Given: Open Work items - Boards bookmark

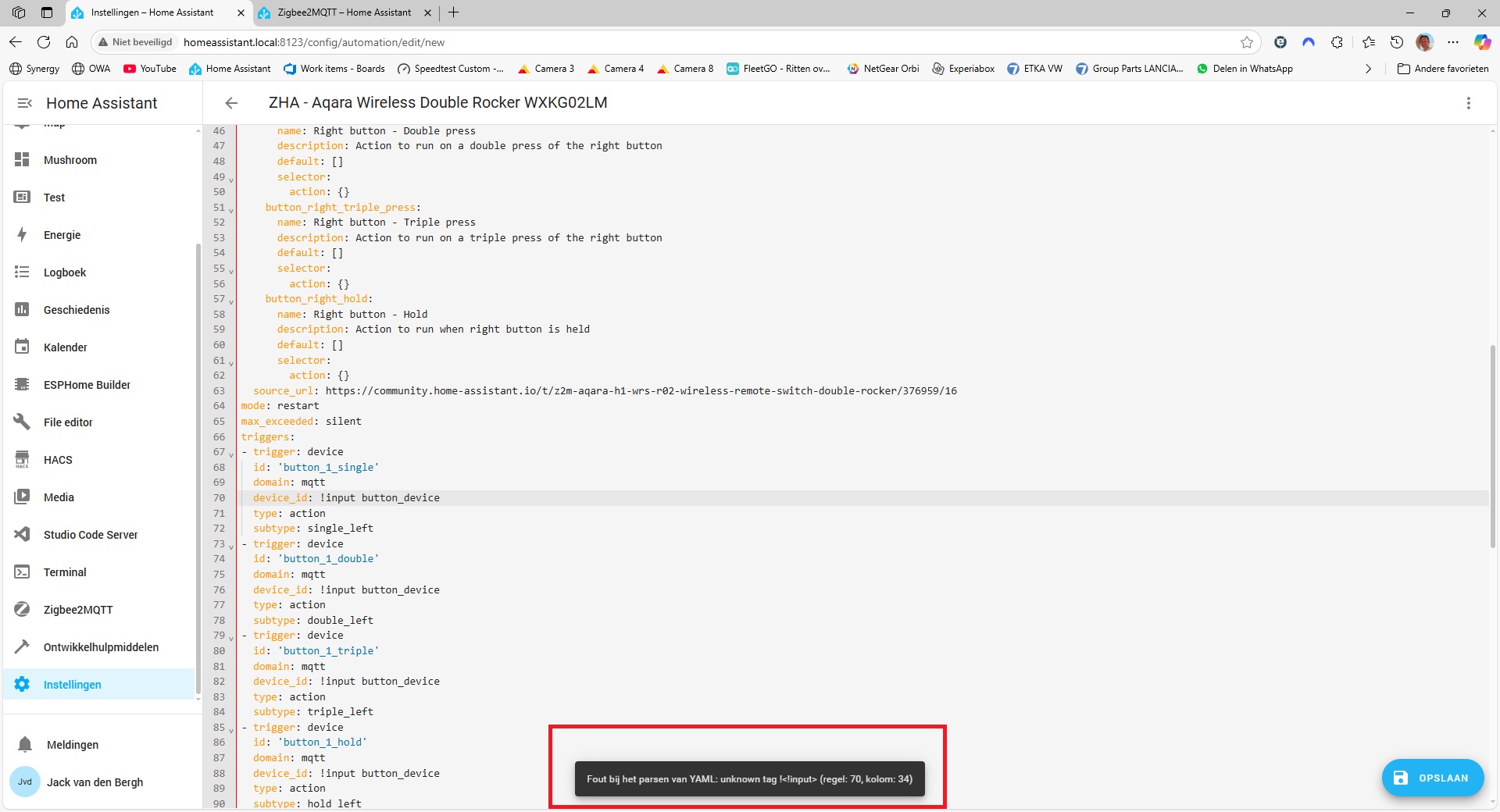Looking at the screenshot, I should [x=334, y=69].
